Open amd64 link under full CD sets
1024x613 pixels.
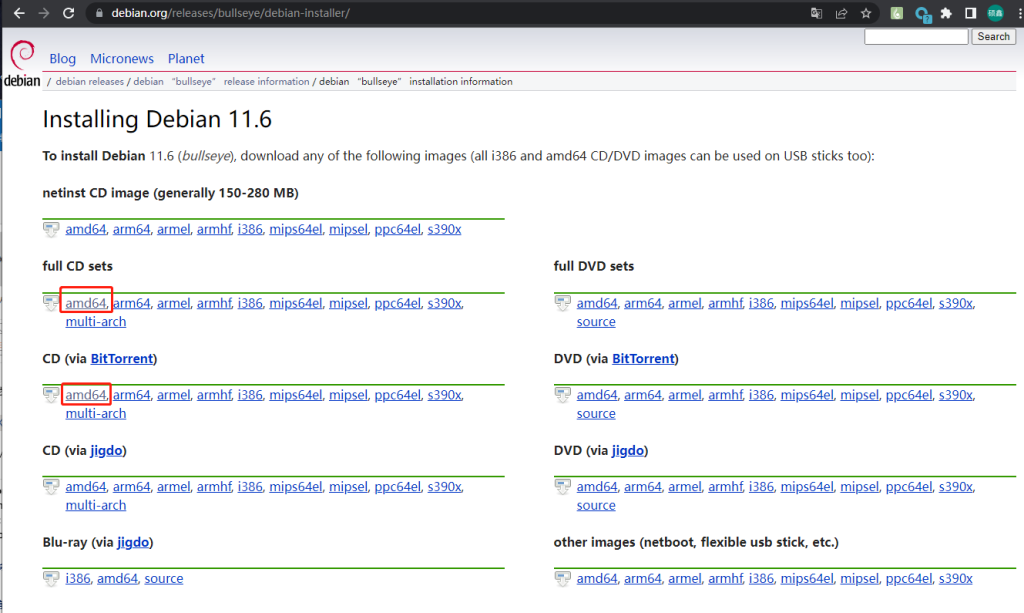86,303
